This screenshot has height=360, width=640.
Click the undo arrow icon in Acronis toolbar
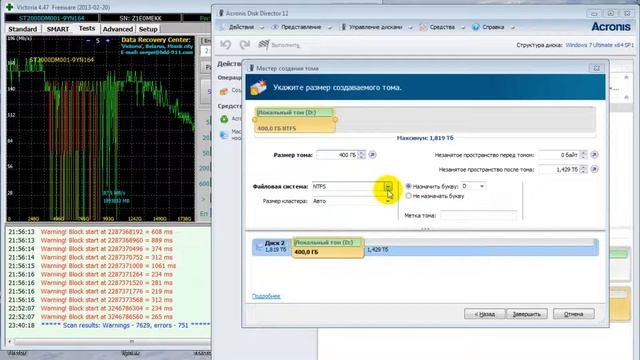click(226, 44)
